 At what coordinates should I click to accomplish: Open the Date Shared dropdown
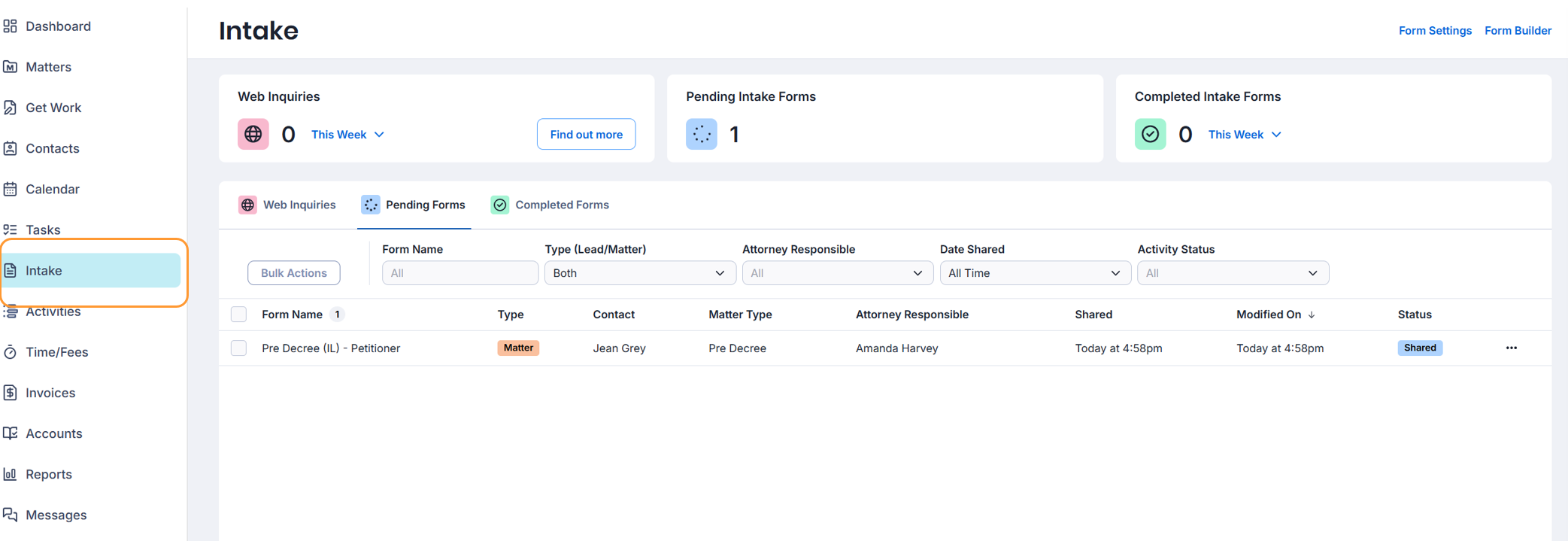(x=1035, y=273)
